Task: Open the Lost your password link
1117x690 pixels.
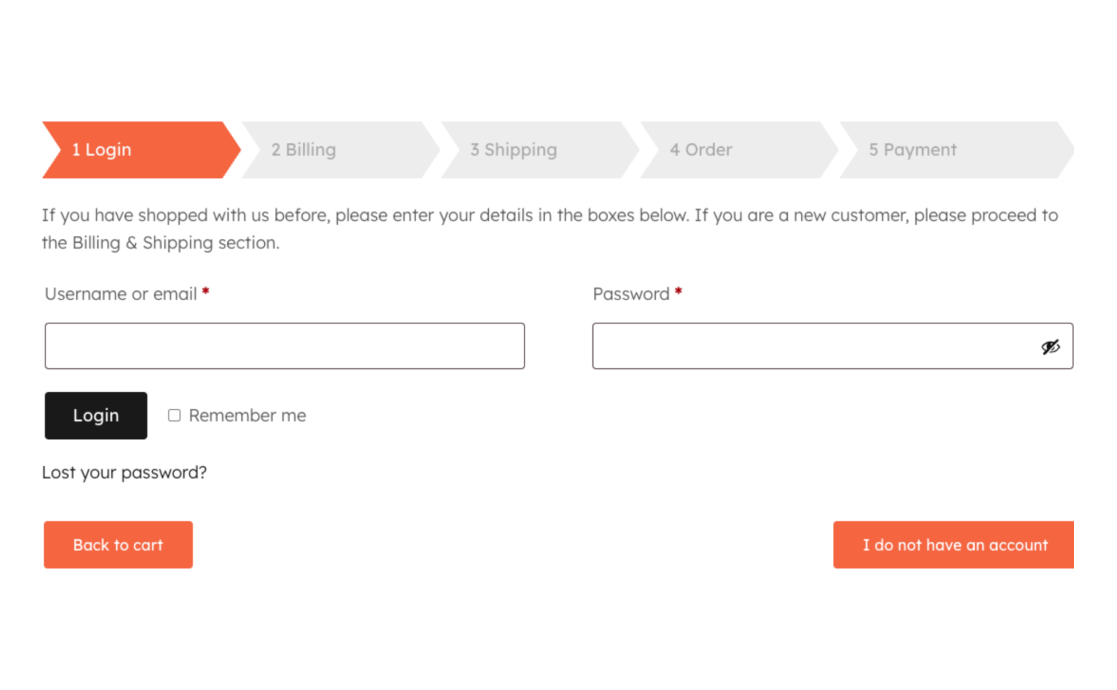Action: pyautogui.click(x=124, y=472)
